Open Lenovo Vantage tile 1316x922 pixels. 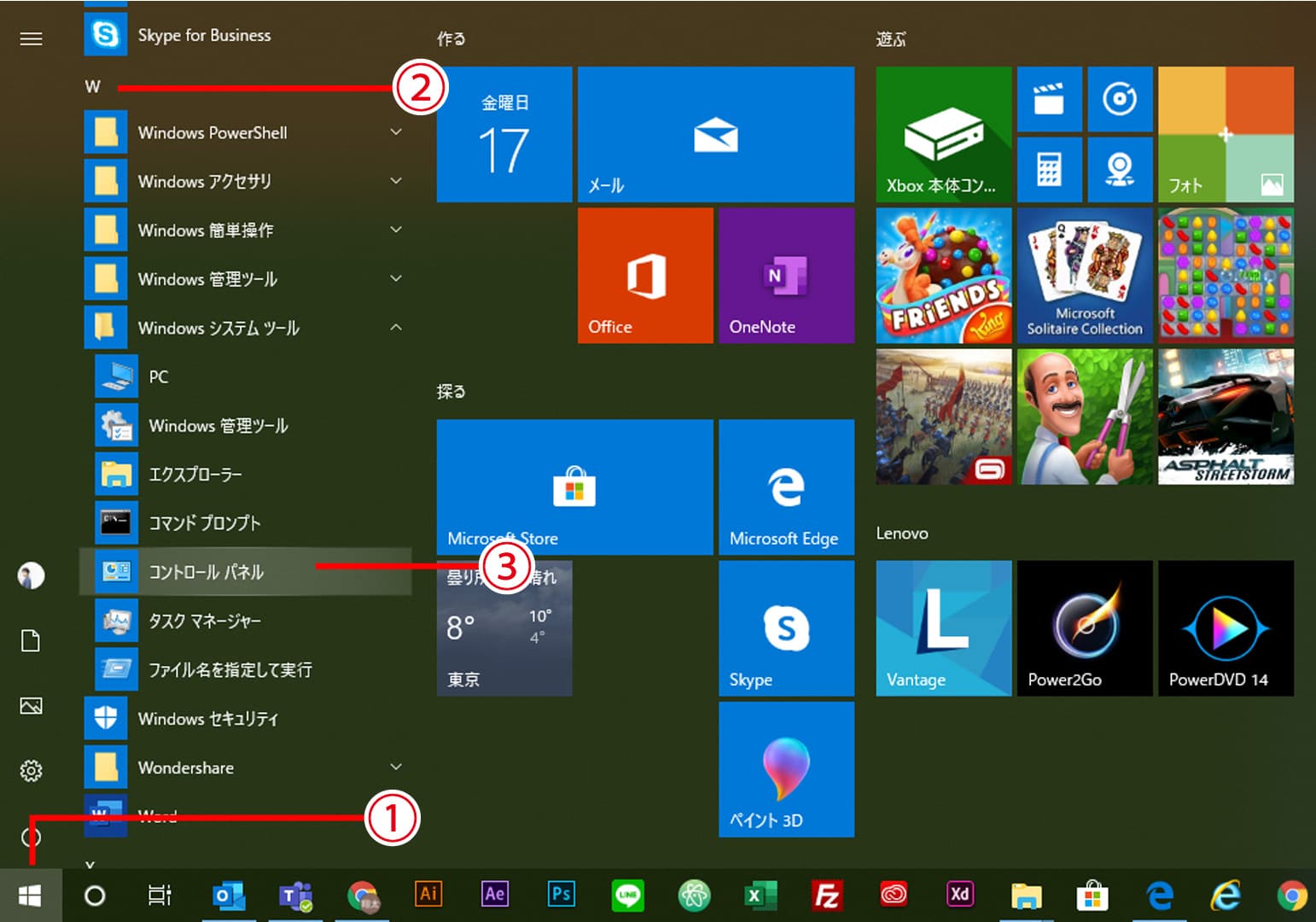coord(944,628)
